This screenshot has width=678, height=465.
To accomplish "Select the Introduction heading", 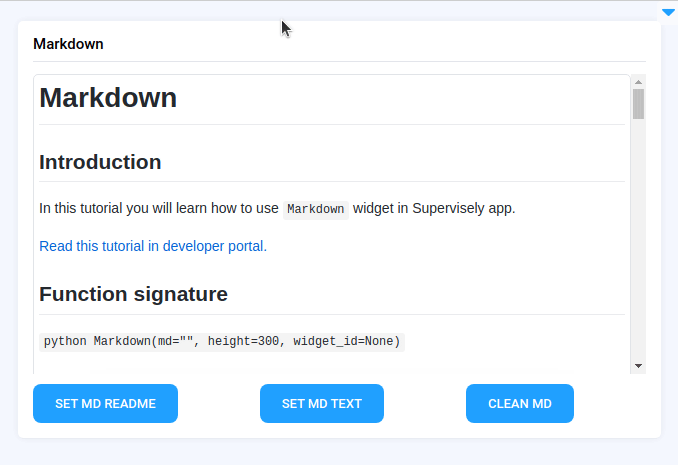I will (x=100, y=162).
